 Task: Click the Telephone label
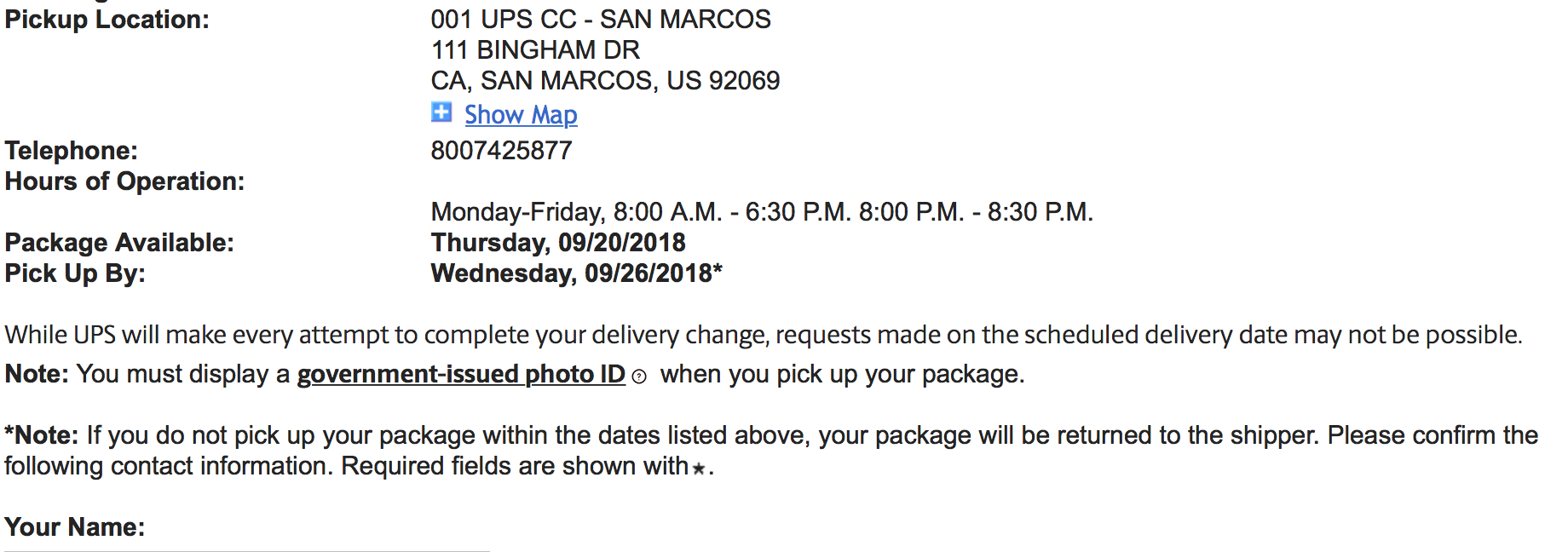[72, 151]
